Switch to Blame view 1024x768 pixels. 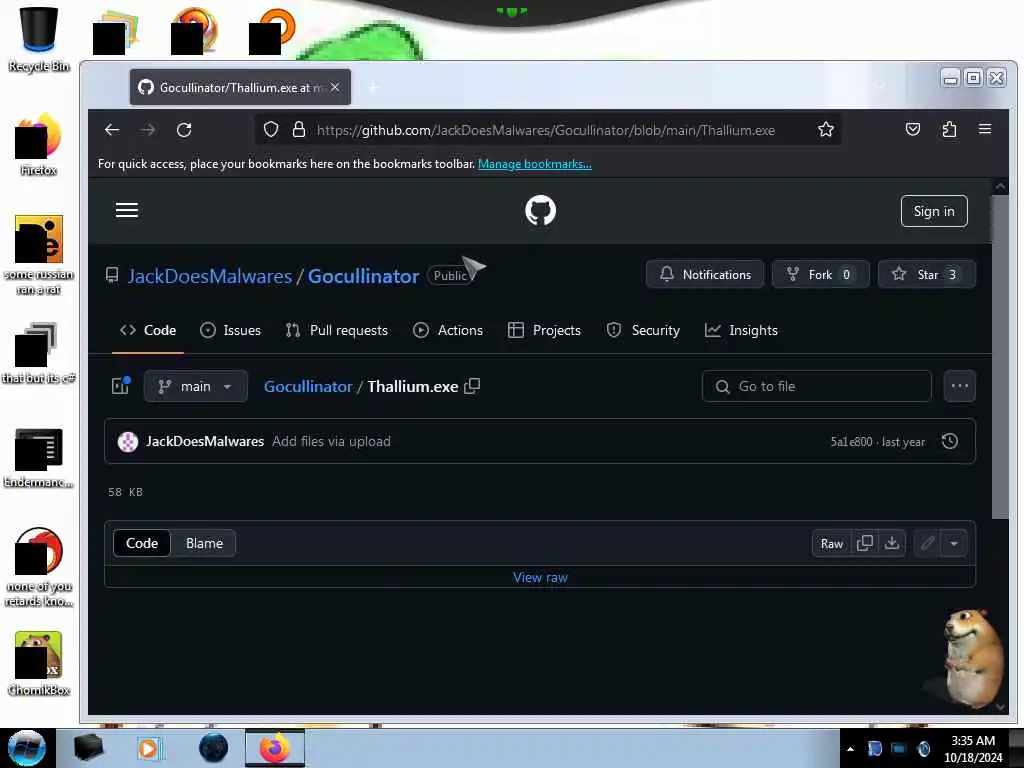coord(204,543)
